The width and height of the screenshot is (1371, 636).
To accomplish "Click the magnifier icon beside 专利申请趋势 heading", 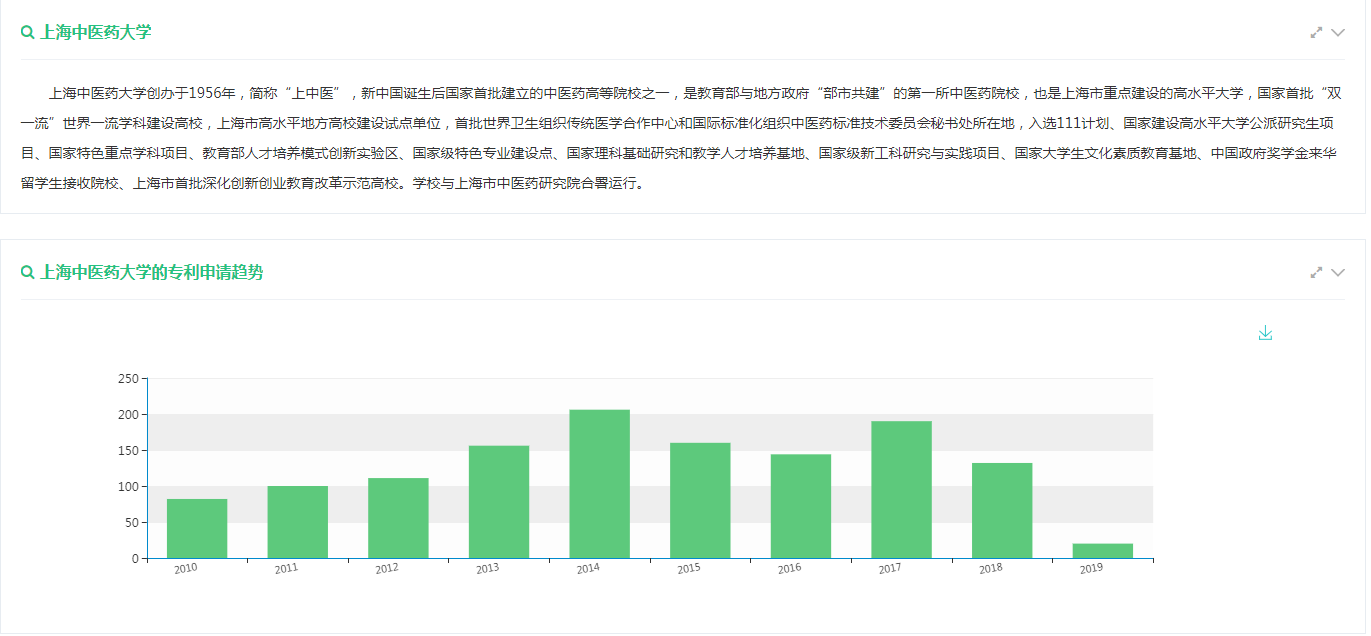I will tap(28, 273).
